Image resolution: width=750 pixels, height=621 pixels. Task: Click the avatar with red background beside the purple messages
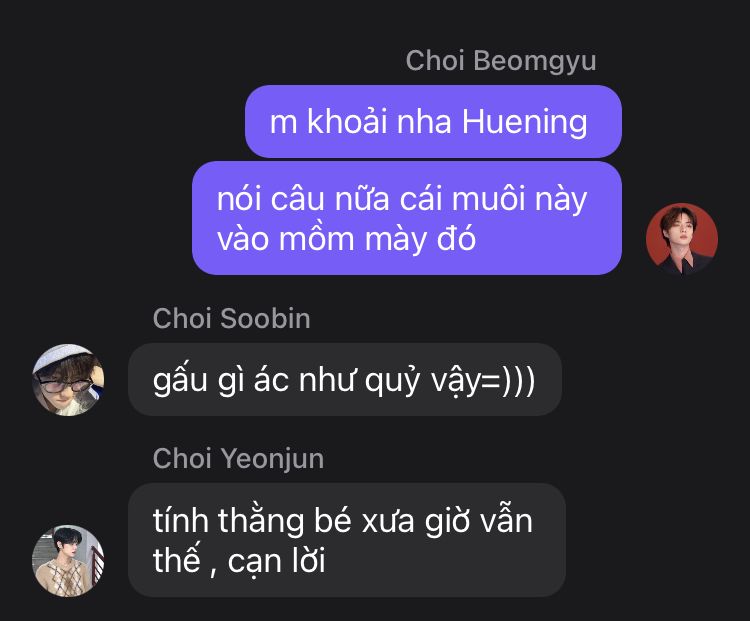682,239
